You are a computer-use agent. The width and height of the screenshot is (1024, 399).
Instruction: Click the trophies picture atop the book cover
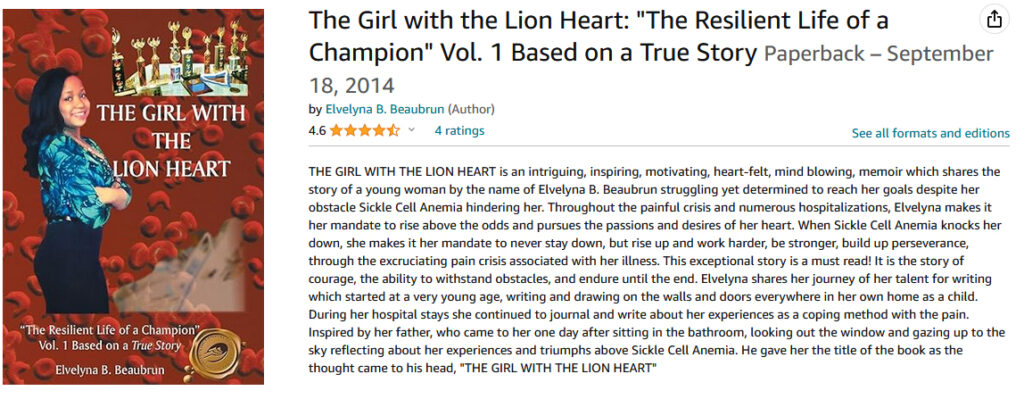point(180,59)
